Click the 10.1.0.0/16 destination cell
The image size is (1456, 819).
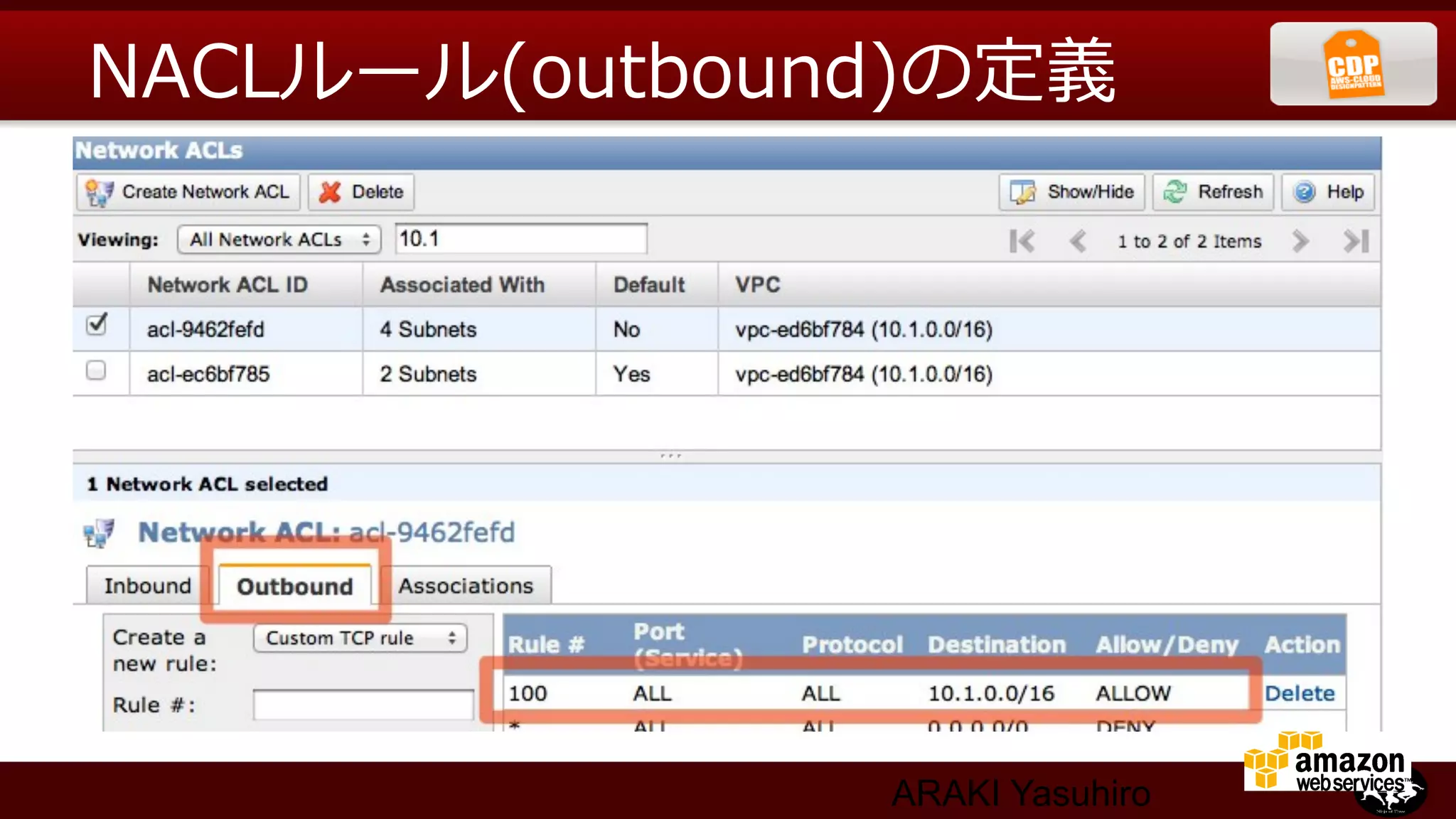pos(991,693)
